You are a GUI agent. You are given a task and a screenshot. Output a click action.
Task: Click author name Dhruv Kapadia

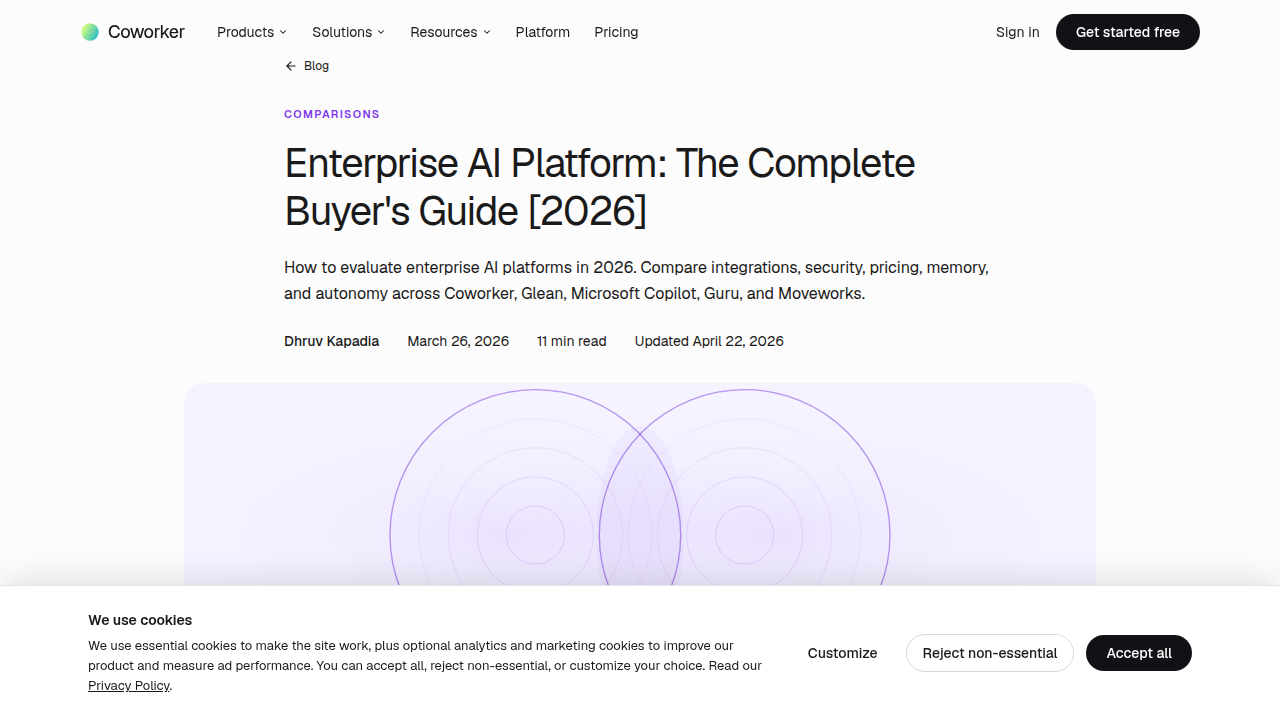[x=331, y=341]
